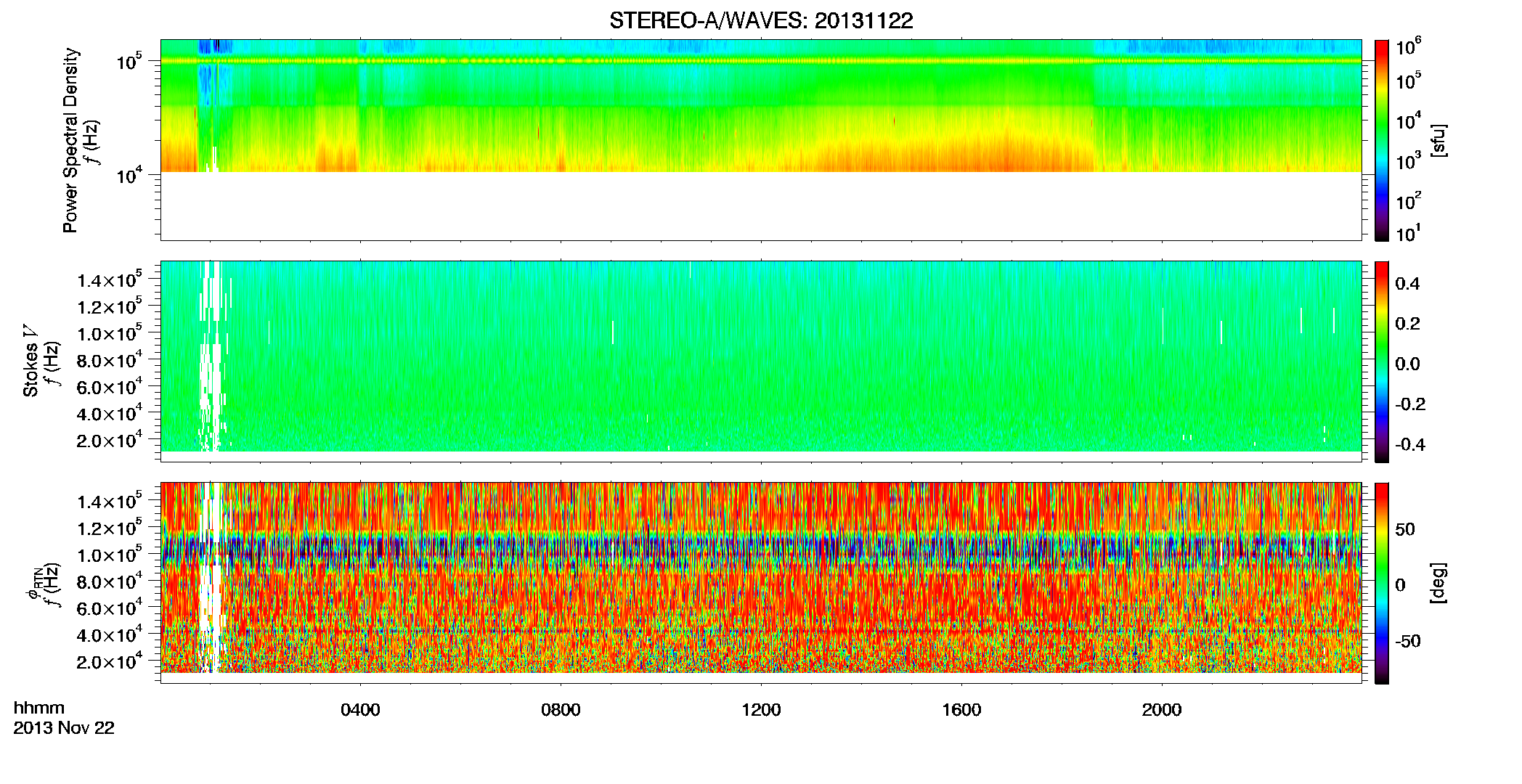The width and height of the screenshot is (1522, 784).
Task: Click the 2000 time tick label
Action: [1162, 710]
